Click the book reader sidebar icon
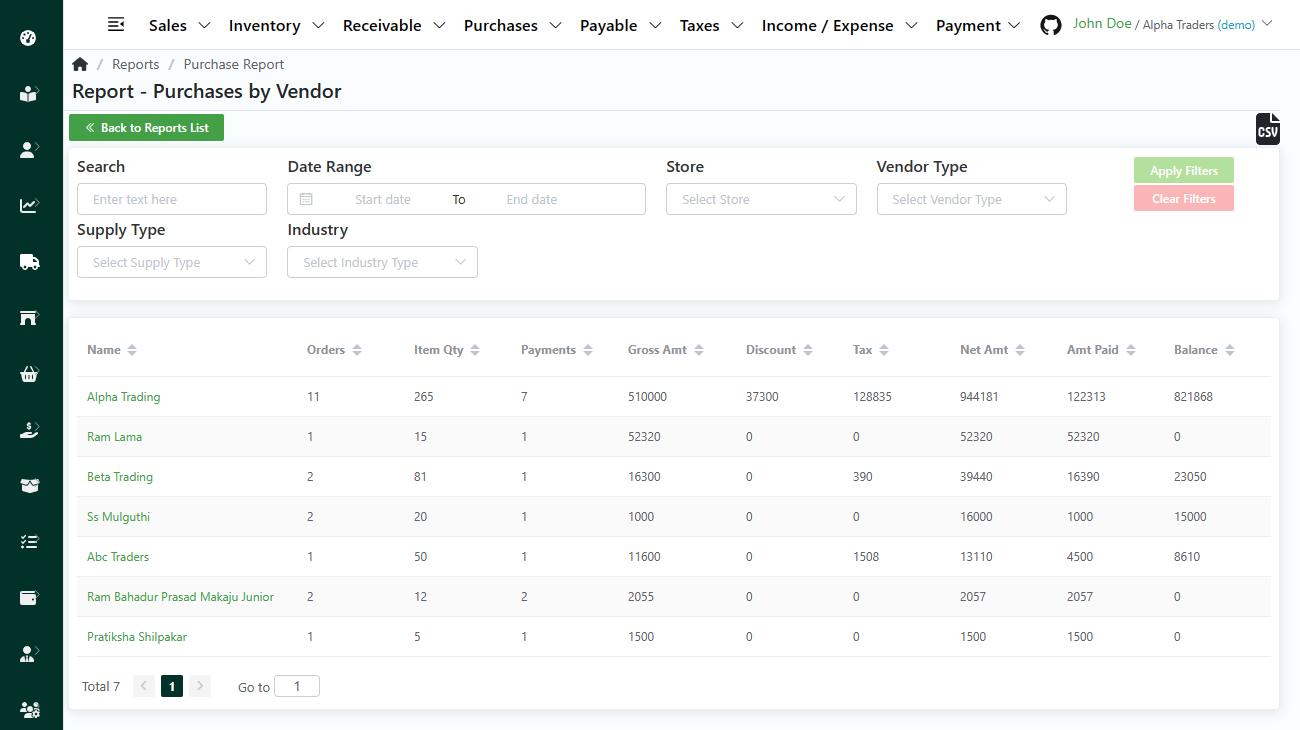1300x730 pixels. (x=29, y=94)
